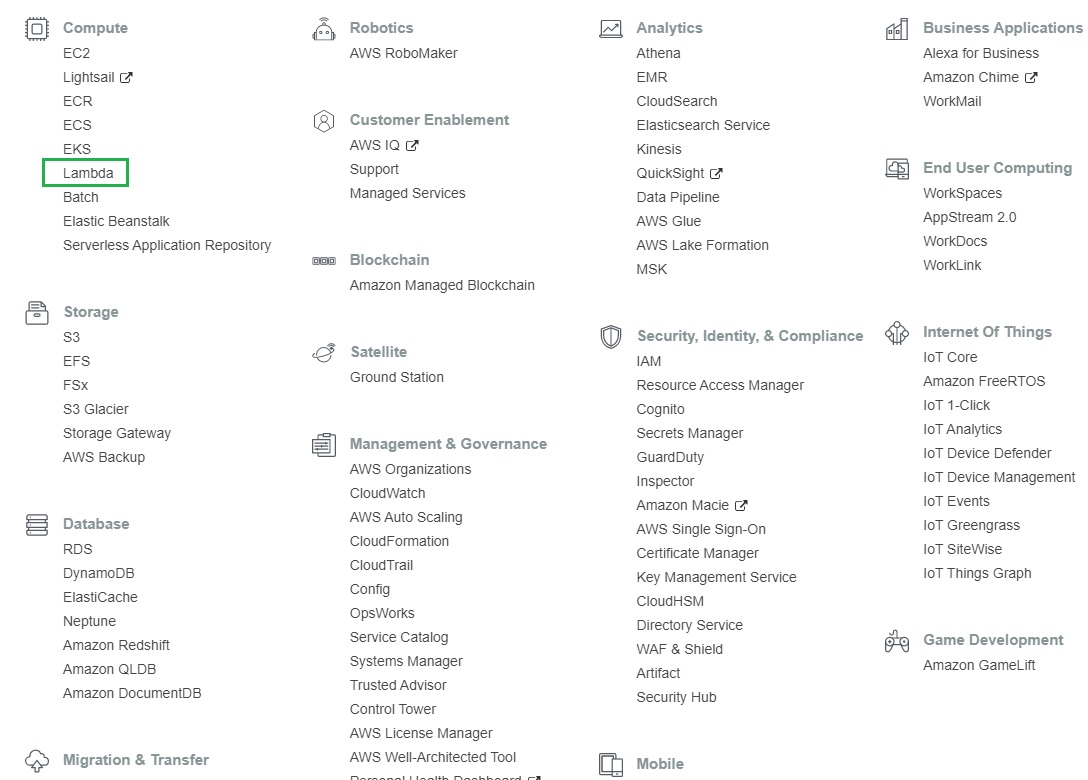This screenshot has height=780, width=1088.
Task: Open the Lambda service
Action: (88, 173)
